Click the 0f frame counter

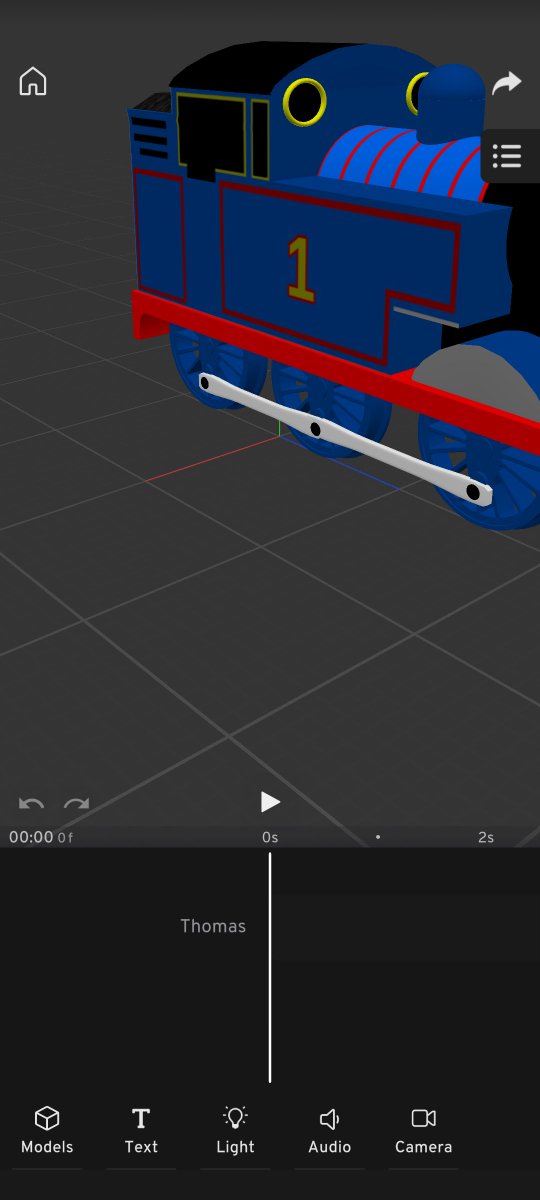point(66,838)
